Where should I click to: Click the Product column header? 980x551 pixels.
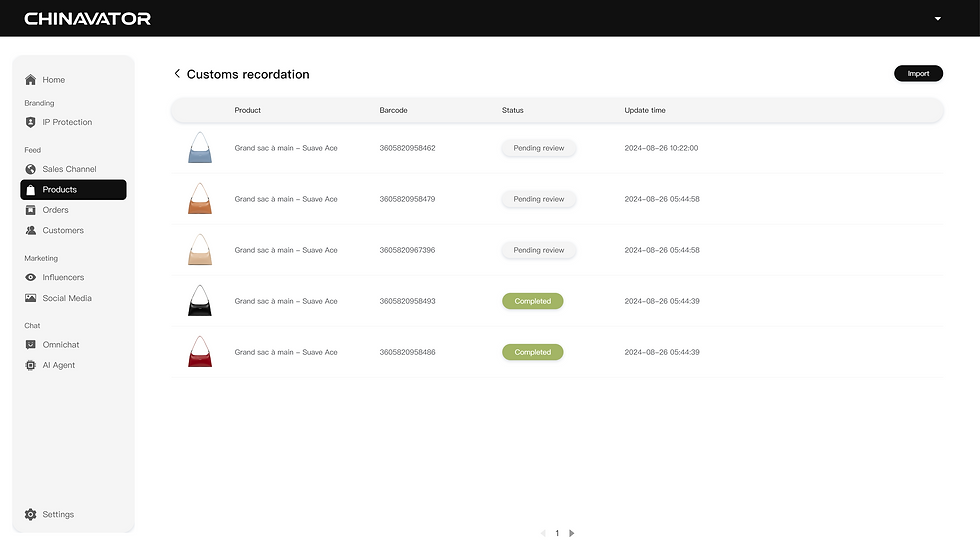(x=248, y=110)
